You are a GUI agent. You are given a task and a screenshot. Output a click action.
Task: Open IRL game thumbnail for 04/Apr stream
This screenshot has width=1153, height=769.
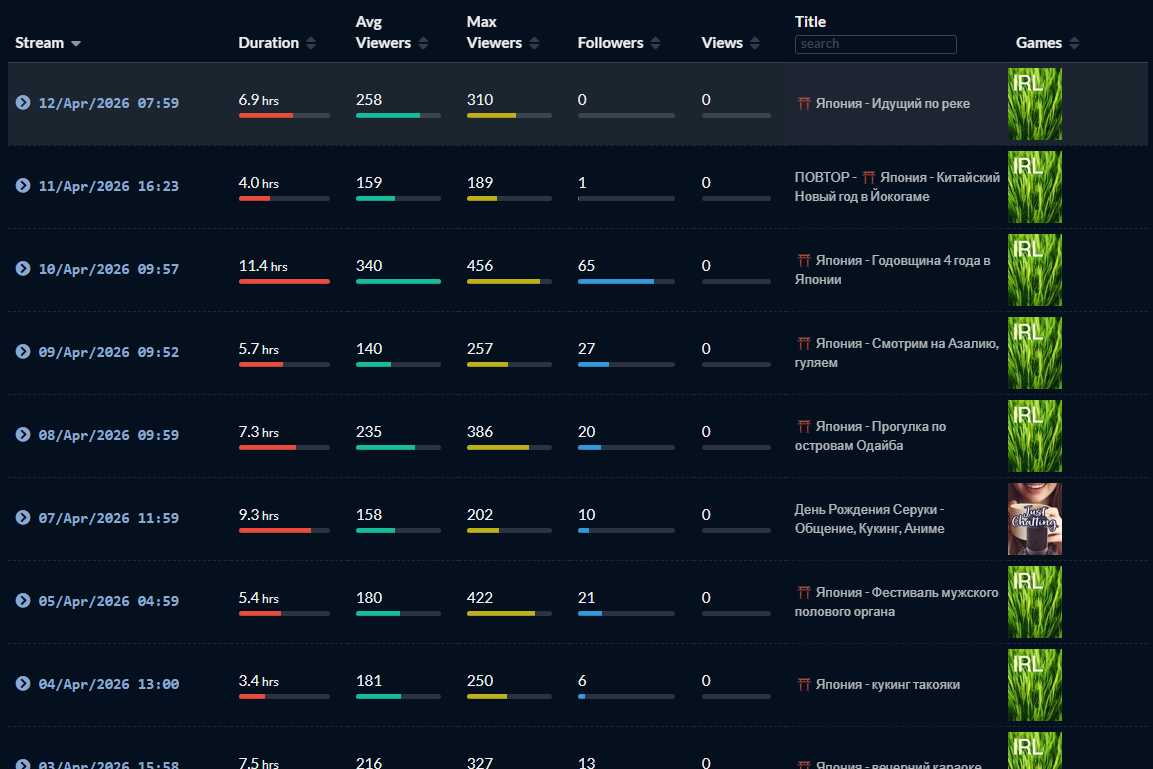(x=1035, y=685)
